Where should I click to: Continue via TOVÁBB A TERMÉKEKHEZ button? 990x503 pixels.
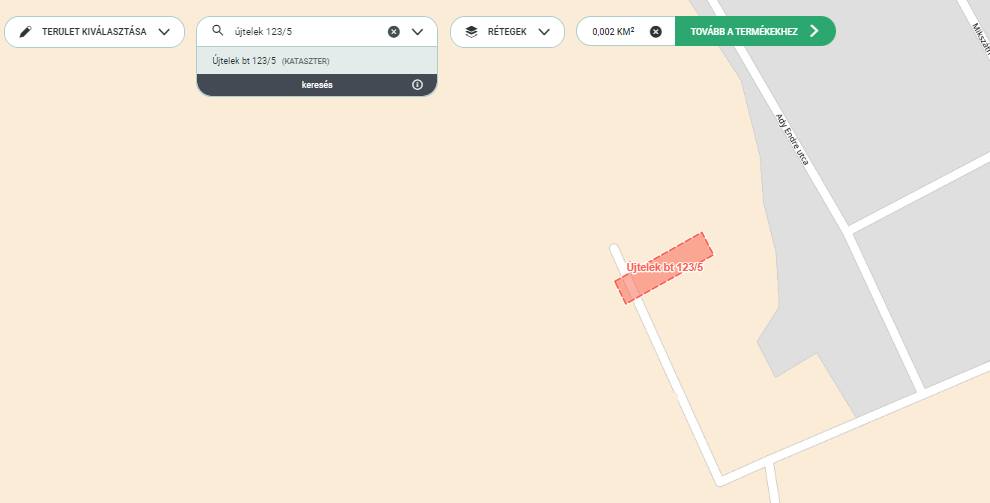(x=755, y=31)
